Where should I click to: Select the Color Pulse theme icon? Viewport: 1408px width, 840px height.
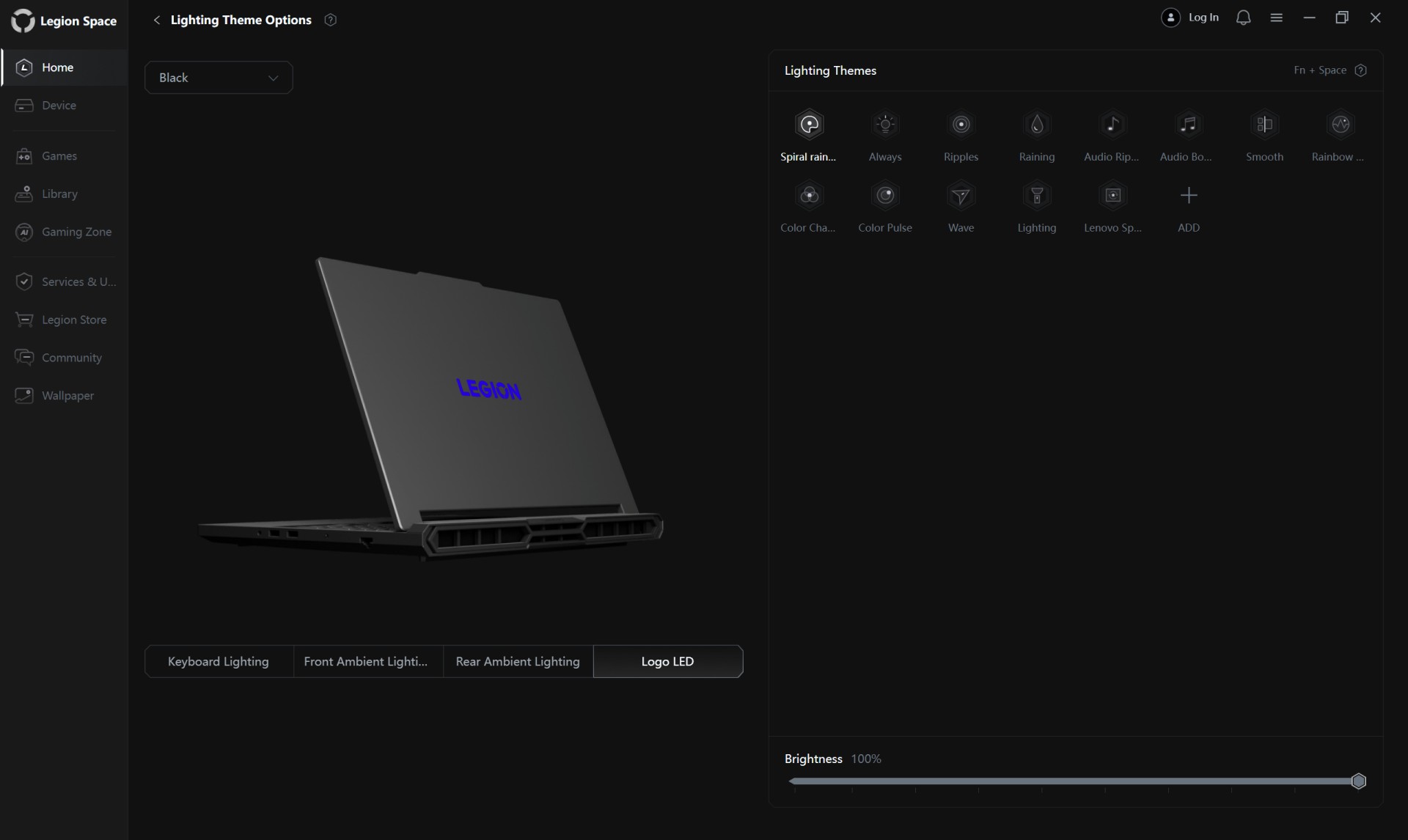(885, 196)
